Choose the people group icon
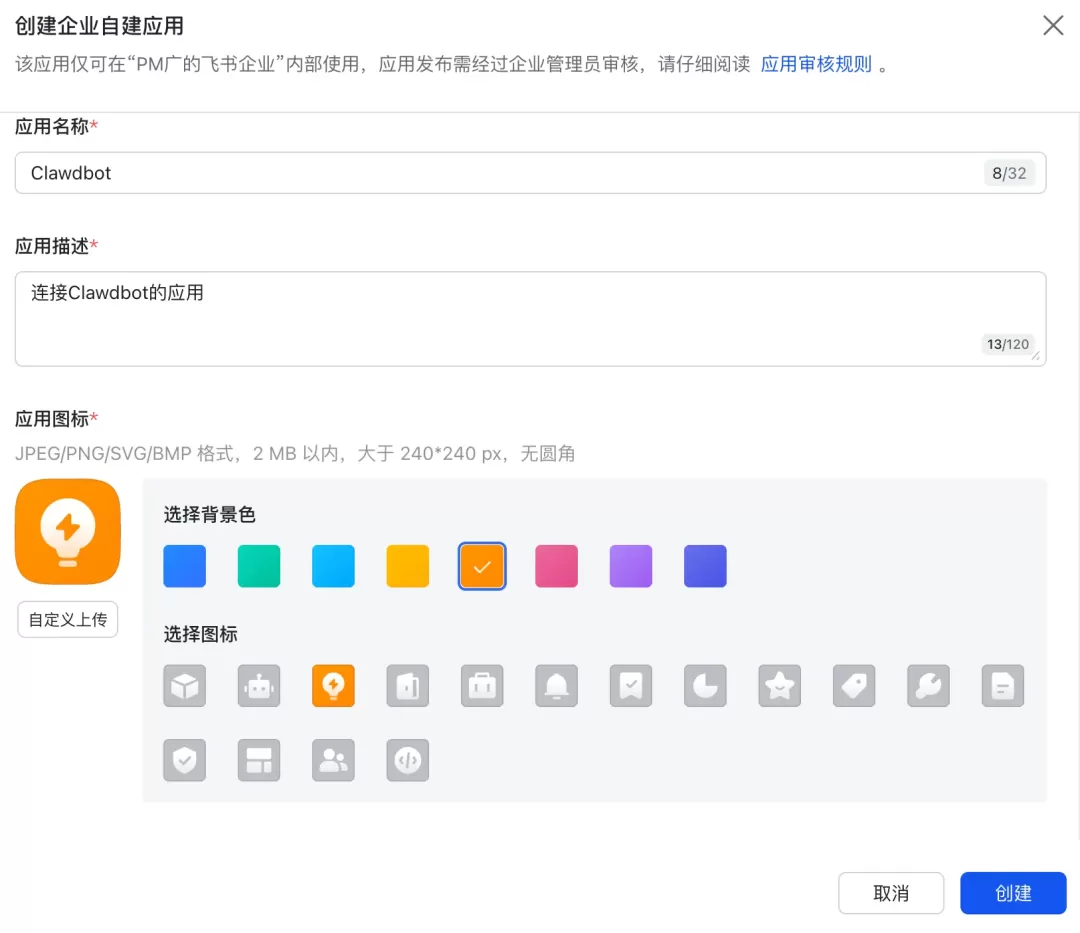The height and width of the screenshot is (933, 1080). point(333,760)
